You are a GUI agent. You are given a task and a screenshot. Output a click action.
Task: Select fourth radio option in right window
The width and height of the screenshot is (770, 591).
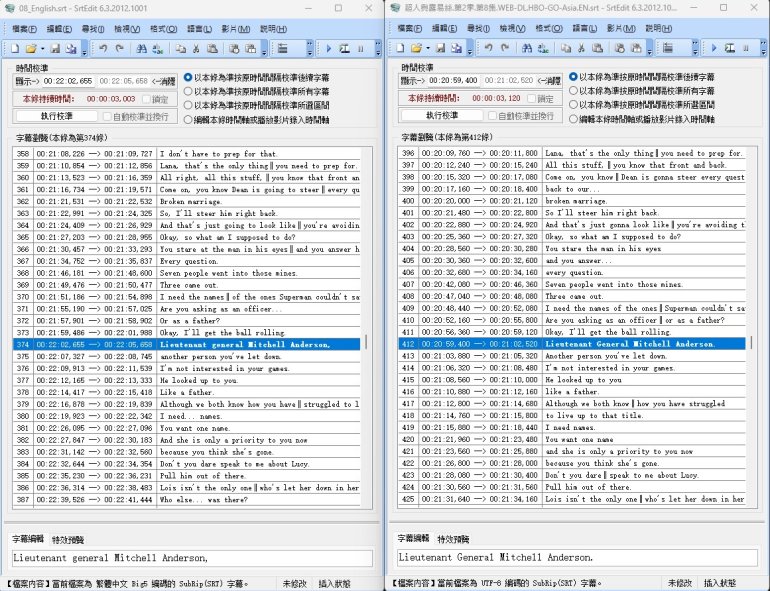[x=573, y=119]
